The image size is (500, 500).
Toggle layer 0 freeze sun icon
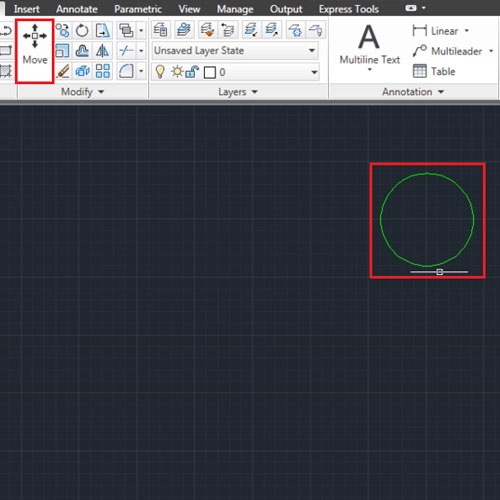click(x=177, y=72)
